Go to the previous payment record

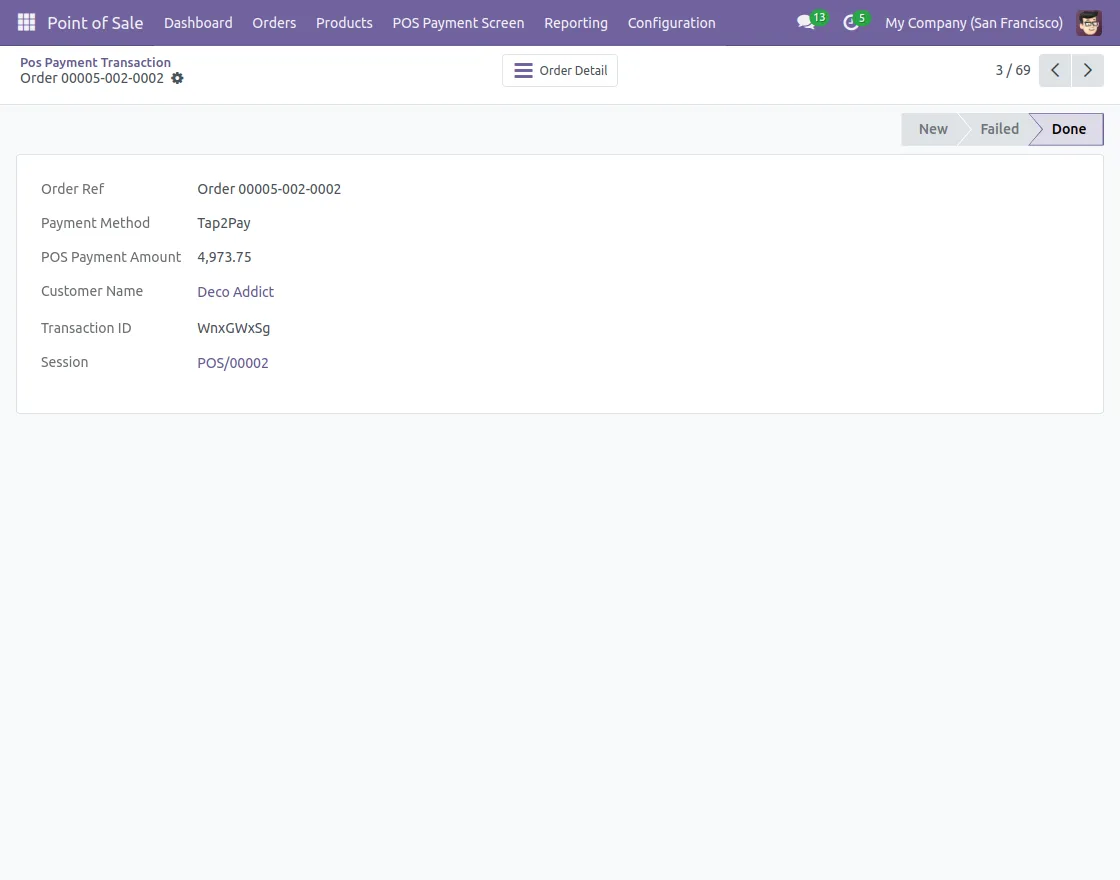coord(1054,70)
